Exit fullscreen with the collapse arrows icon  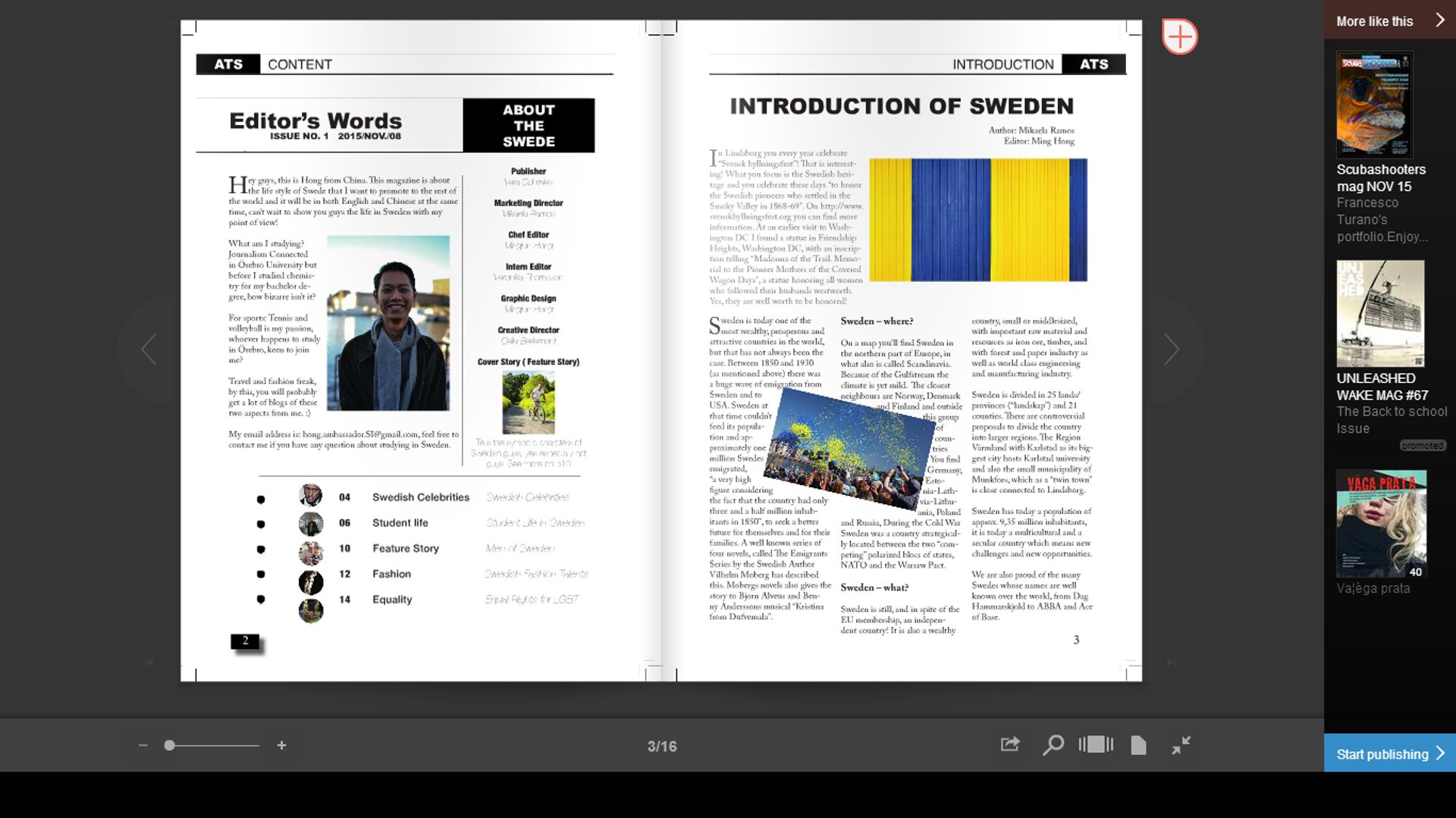coord(1181,745)
